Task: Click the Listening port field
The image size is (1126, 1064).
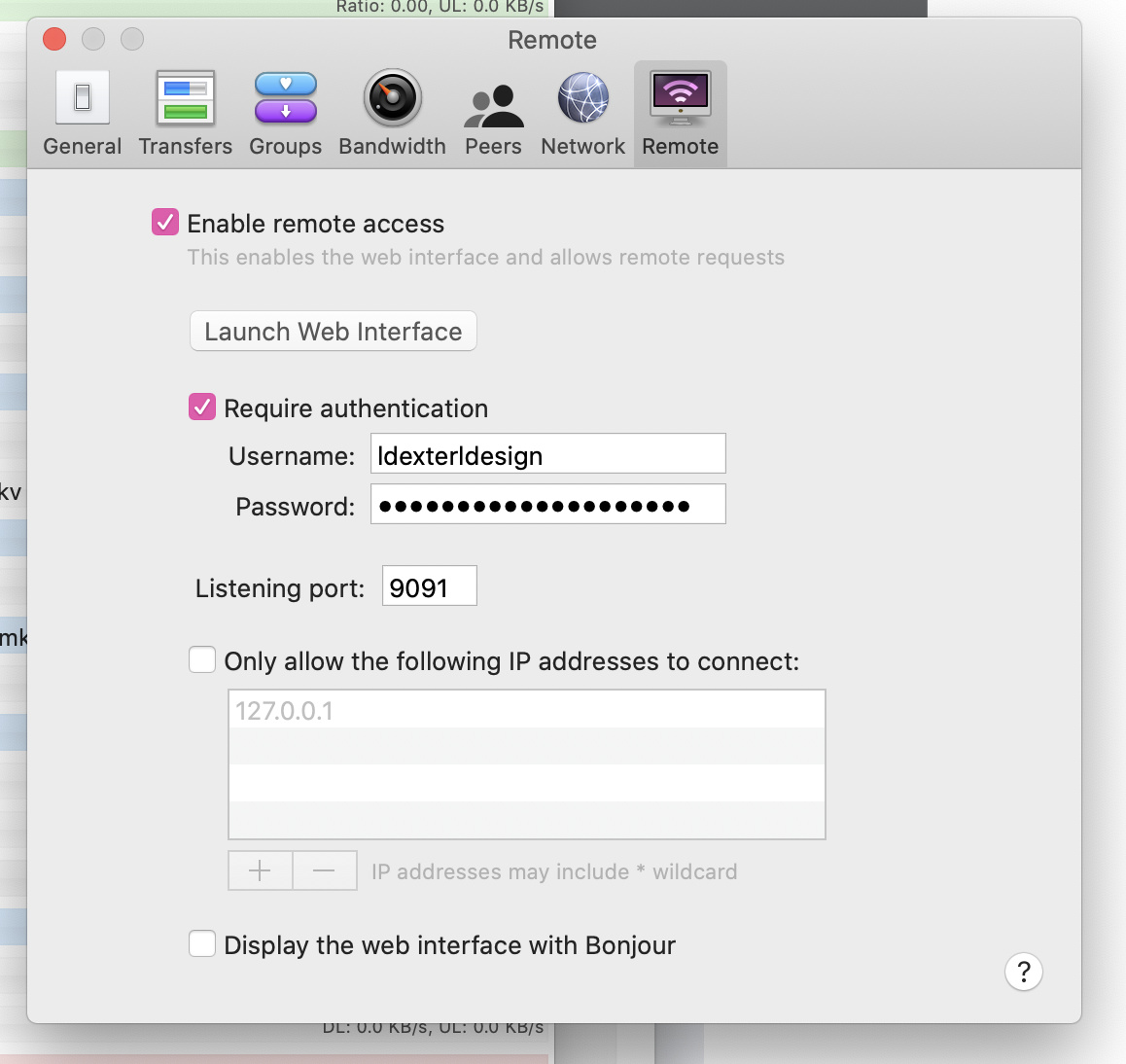Action: (x=430, y=585)
